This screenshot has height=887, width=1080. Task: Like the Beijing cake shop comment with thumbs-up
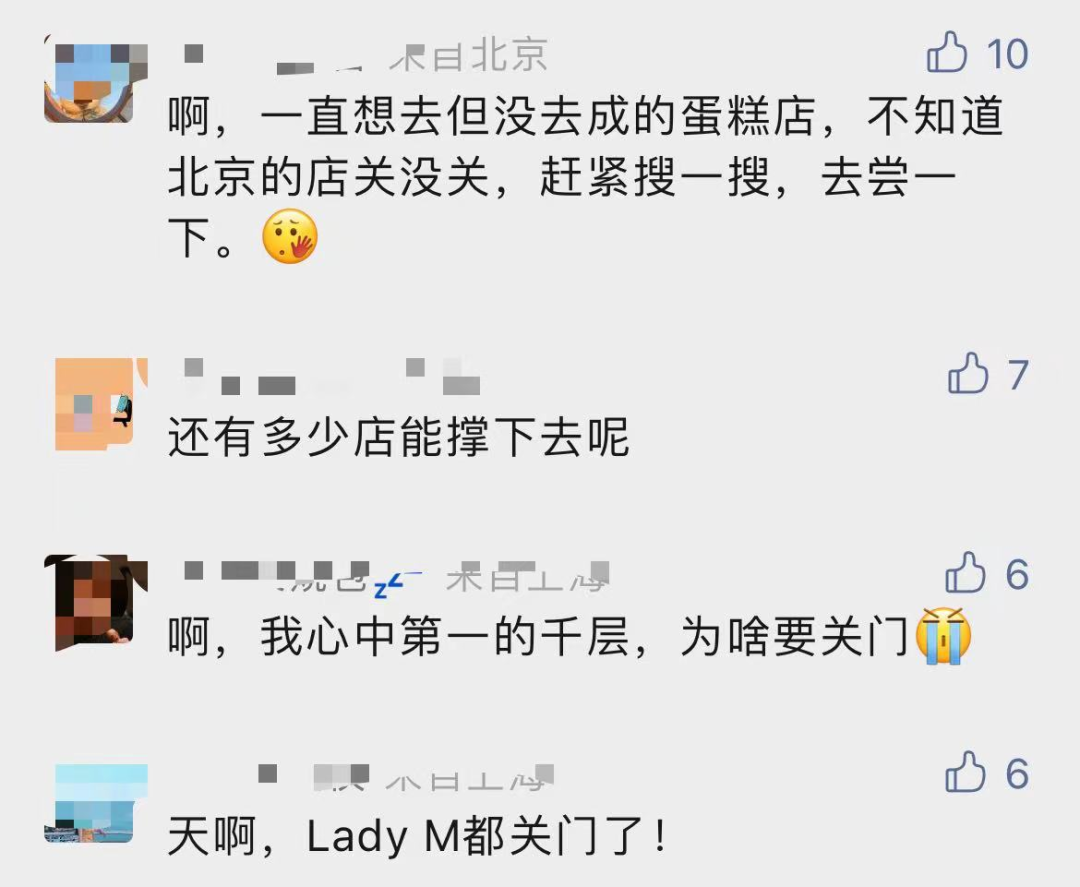tap(946, 52)
